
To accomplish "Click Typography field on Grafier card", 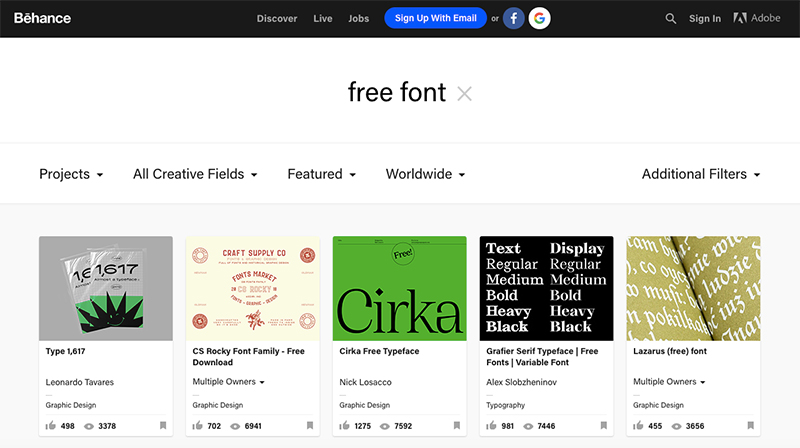I will tap(506, 405).
